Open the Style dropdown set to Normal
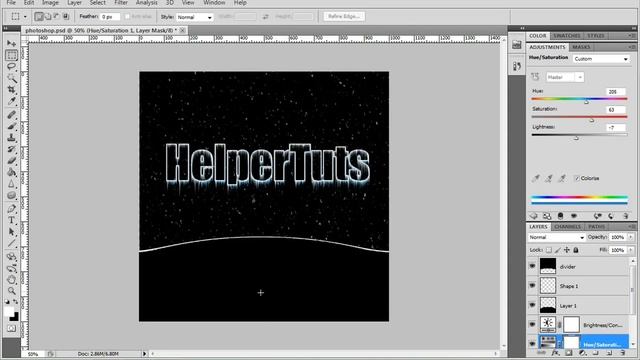The image size is (640, 360). tap(194, 17)
